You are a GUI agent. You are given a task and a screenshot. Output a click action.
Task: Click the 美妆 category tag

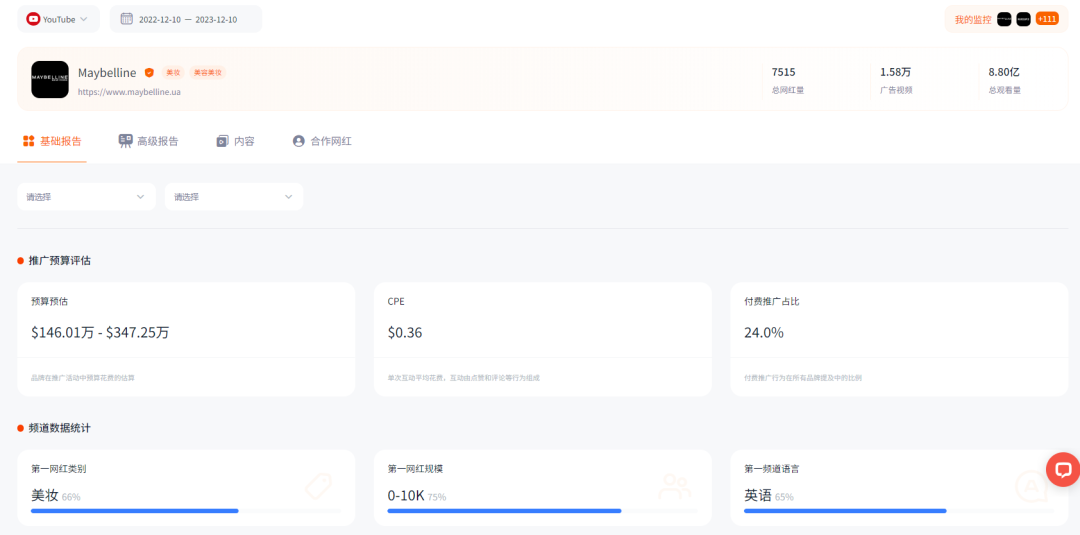(173, 72)
